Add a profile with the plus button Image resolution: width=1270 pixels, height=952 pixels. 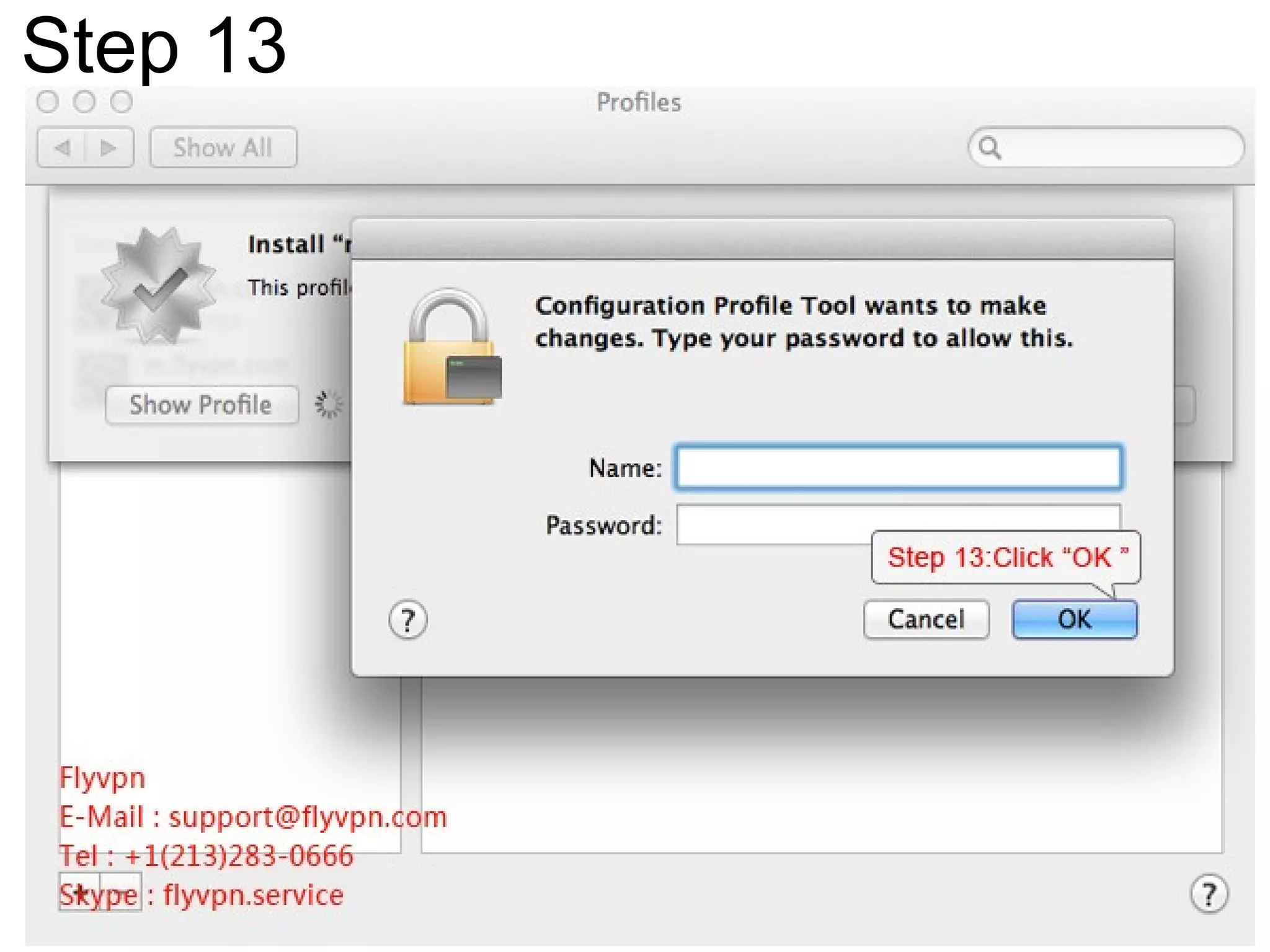click(80, 892)
